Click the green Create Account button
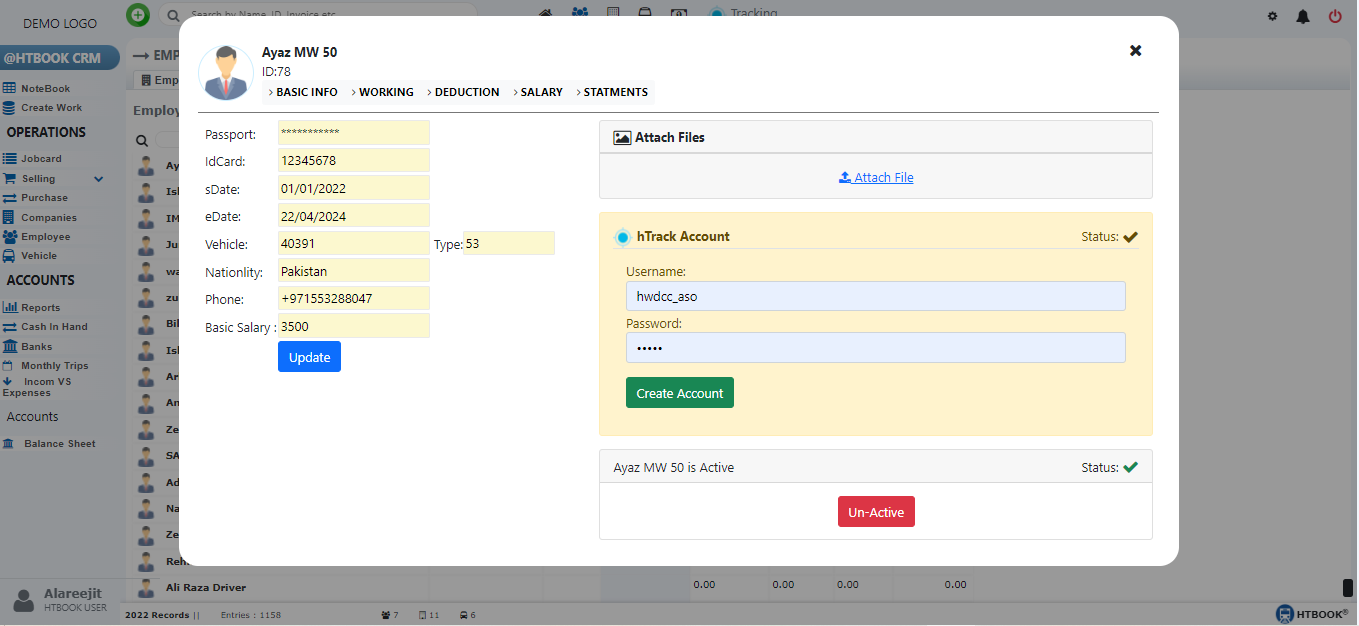The width and height of the screenshot is (1359, 626). [679, 393]
